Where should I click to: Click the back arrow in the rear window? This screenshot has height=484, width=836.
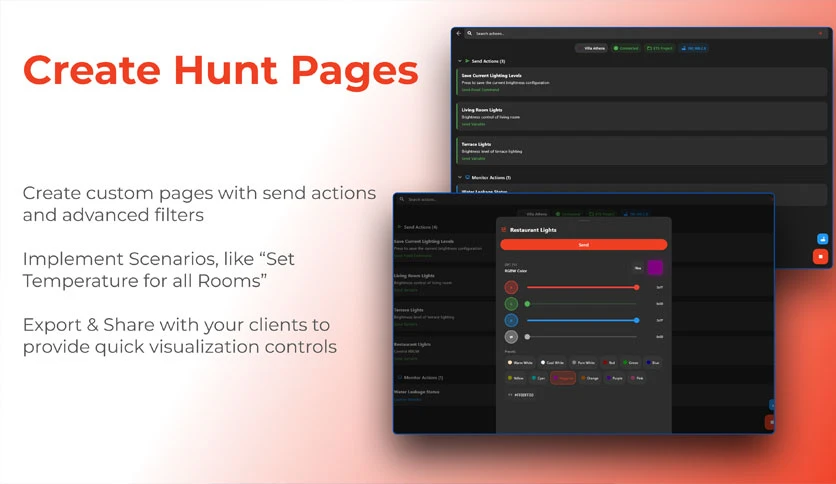click(459, 33)
